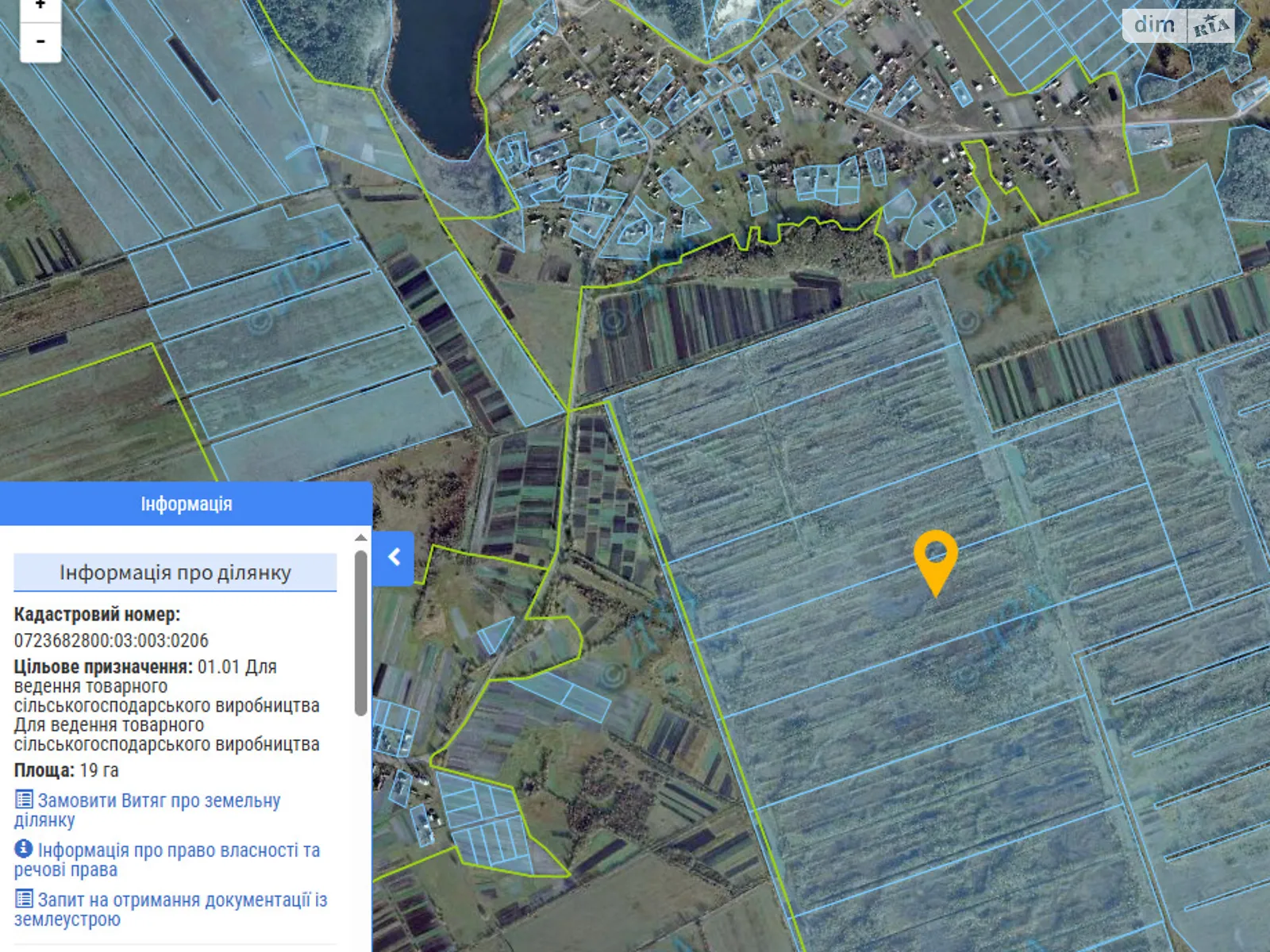The height and width of the screenshot is (952, 1270).
Task: Click the blue info circle icon
Action: [x=24, y=849]
